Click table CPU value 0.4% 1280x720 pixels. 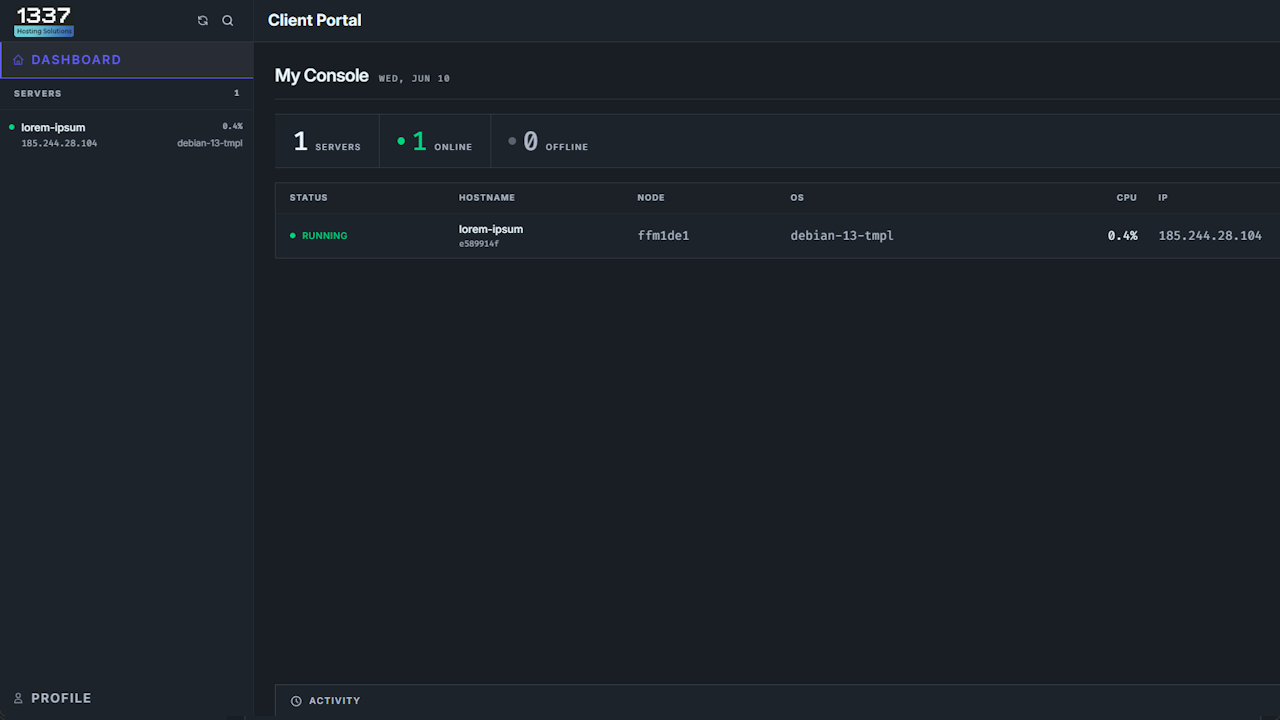(1123, 236)
